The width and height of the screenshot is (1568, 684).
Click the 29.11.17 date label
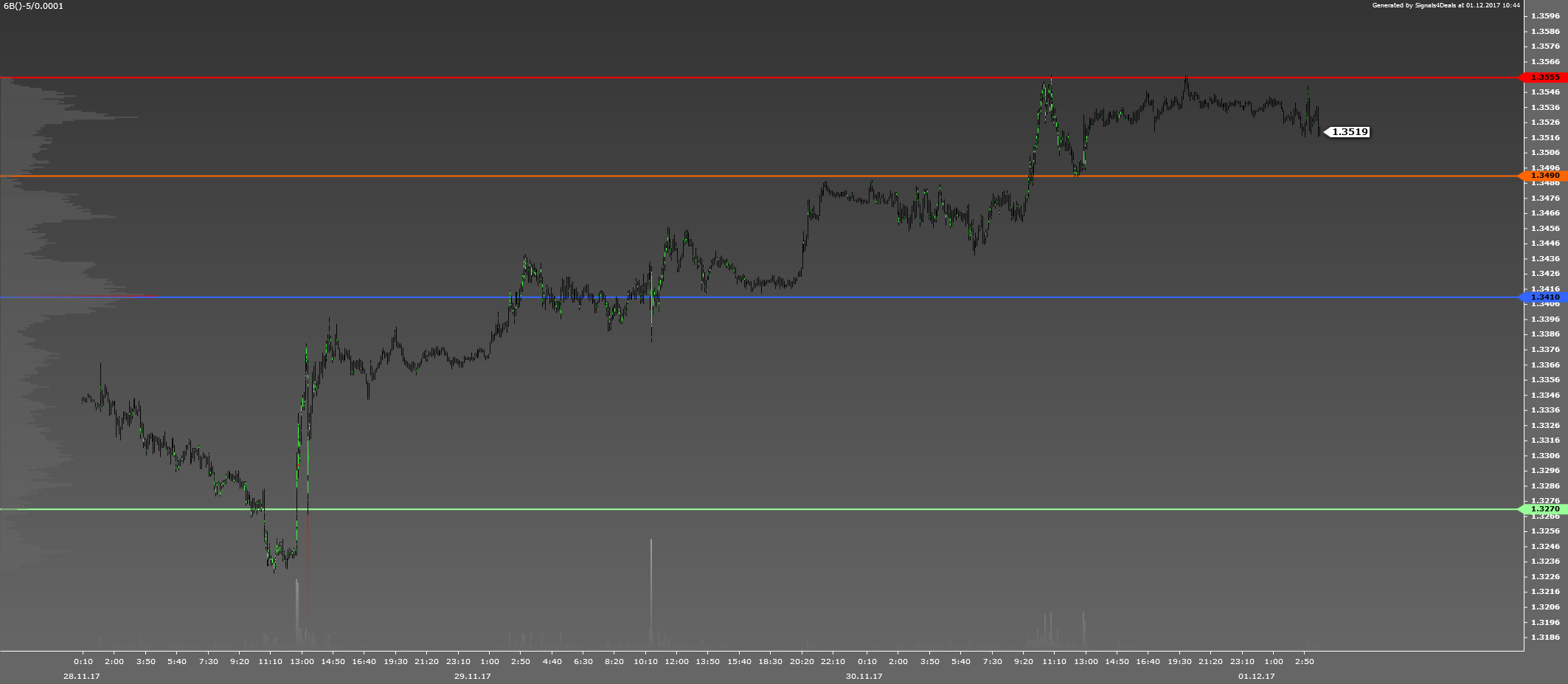click(472, 676)
